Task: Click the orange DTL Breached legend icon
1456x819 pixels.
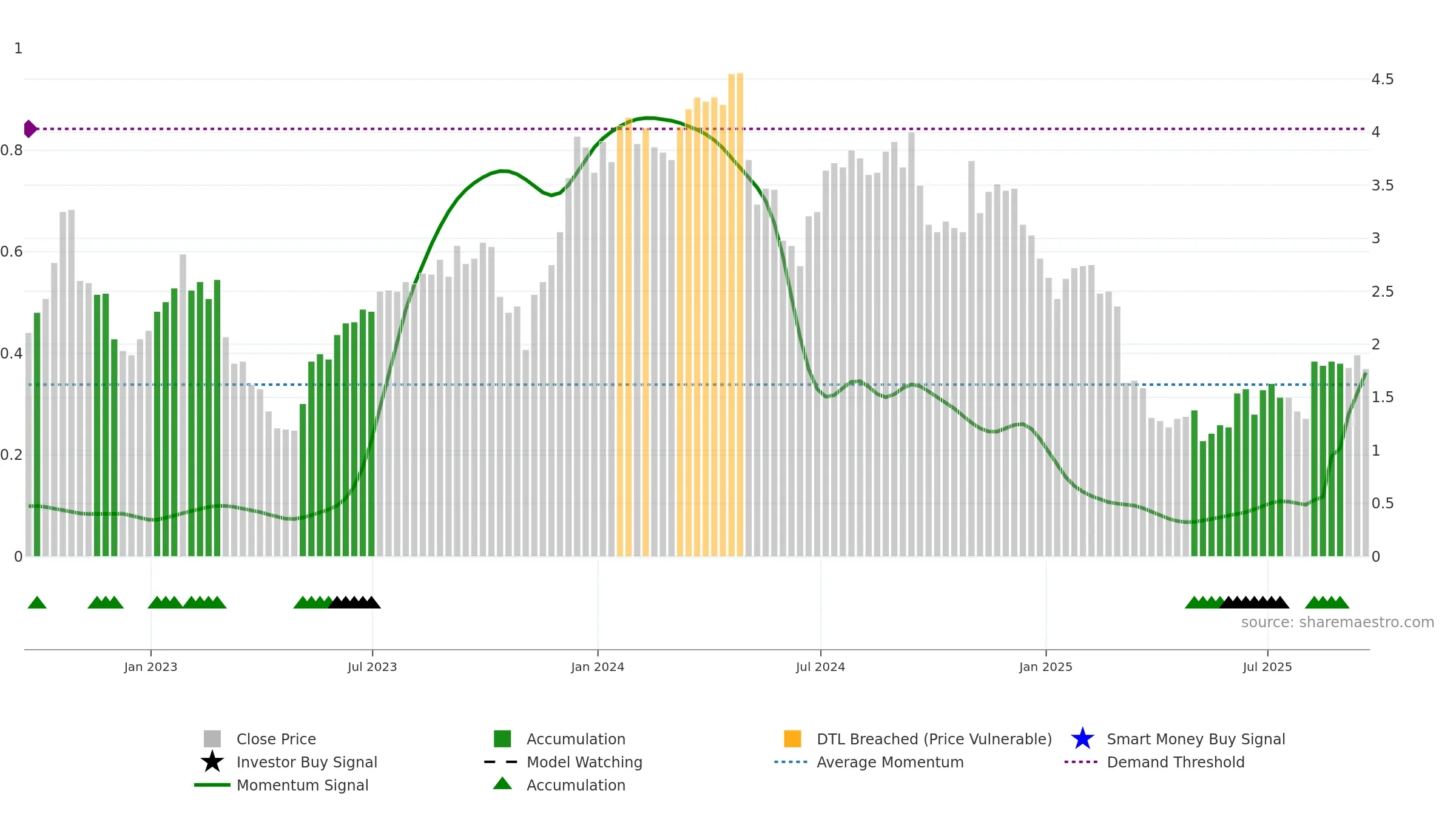Action: (x=792, y=738)
